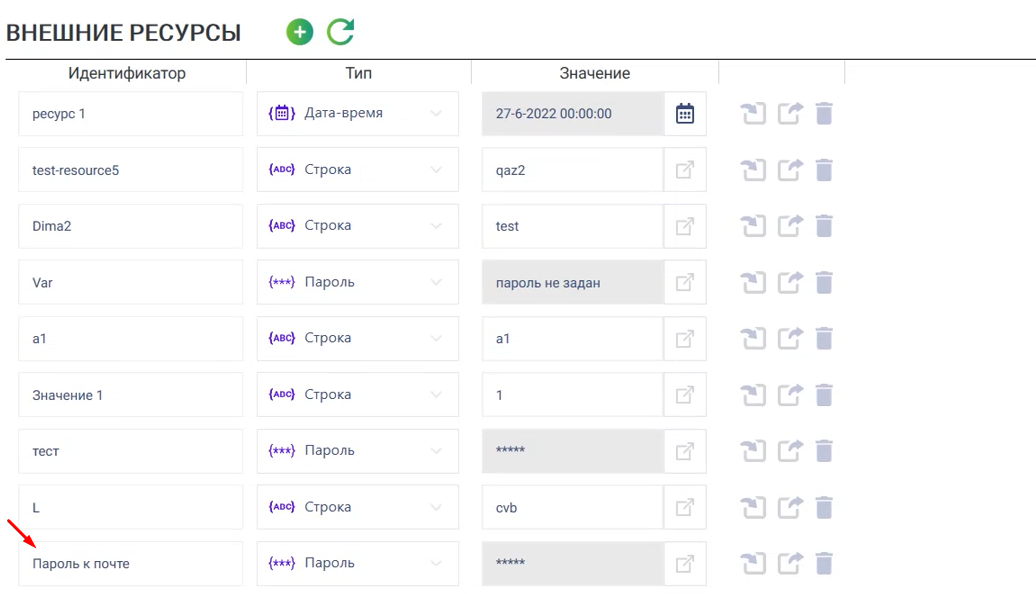Click the import icon for Var row
The image size is (1036, 594).
pos(753,282)
